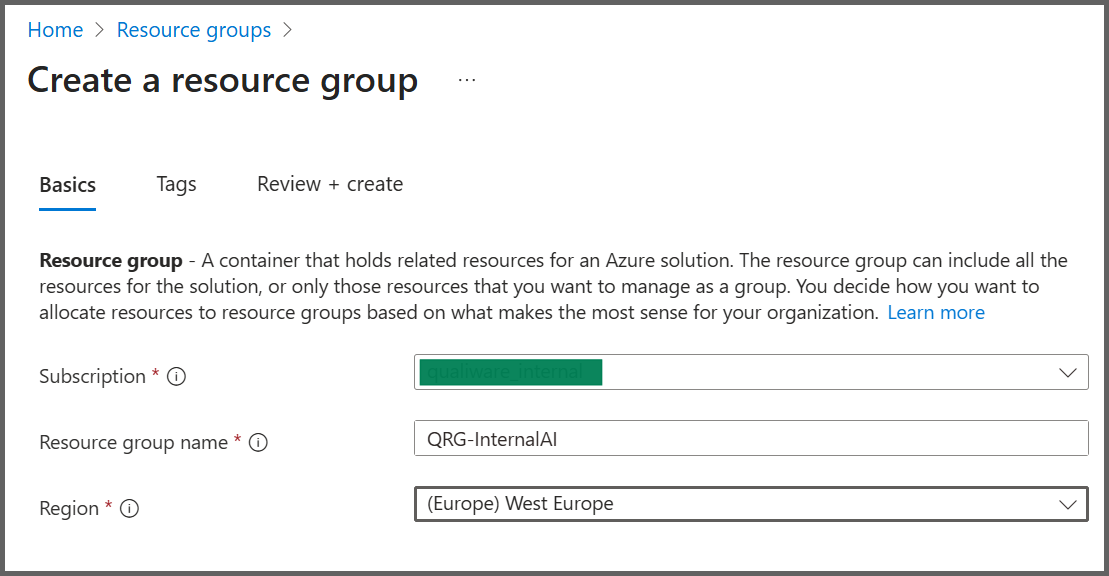Screen dimensions: 1109x576
Task: Select the Basics tab
Action: (67, 184)
